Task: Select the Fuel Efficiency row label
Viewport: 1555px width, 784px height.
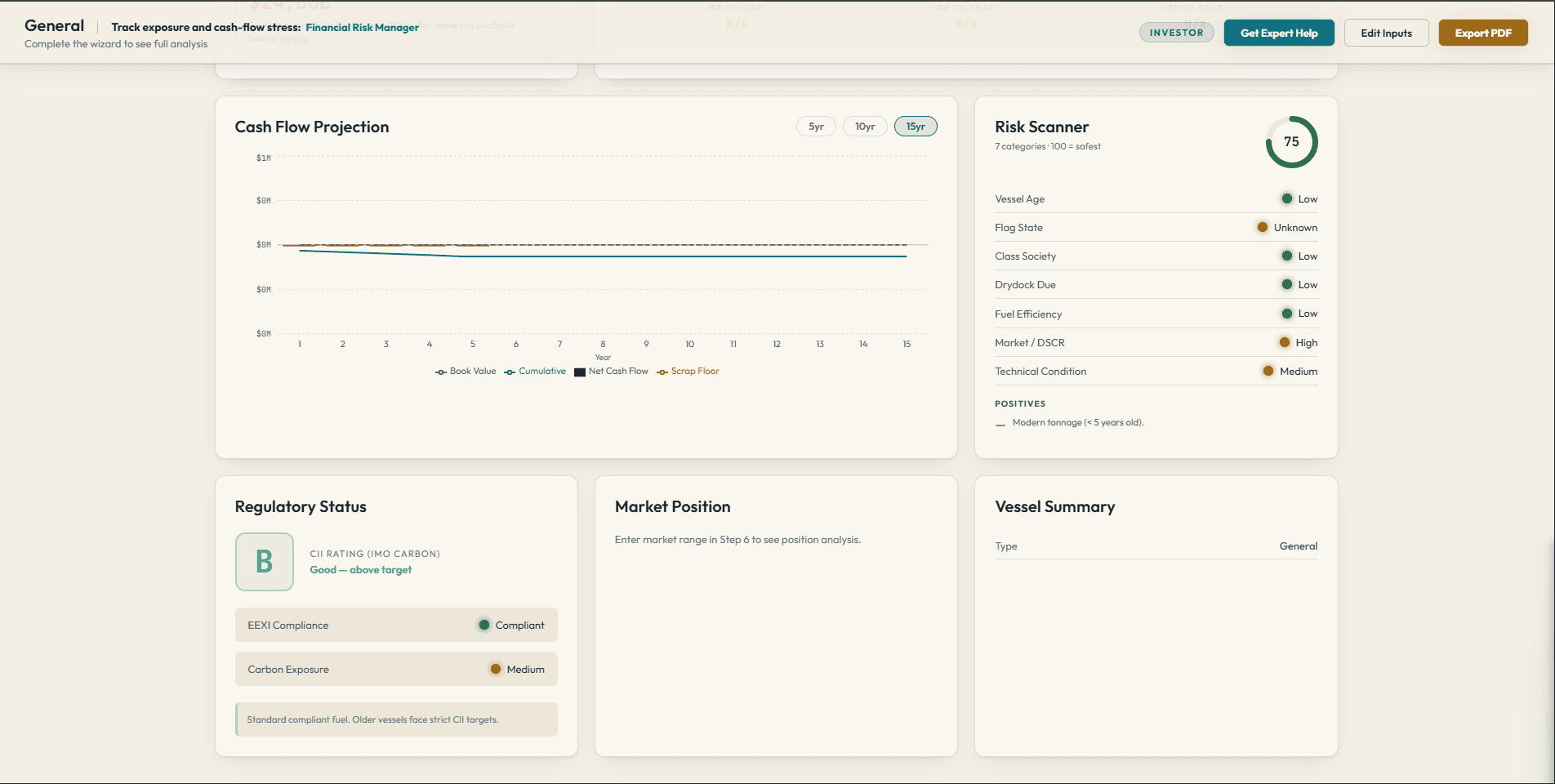Action: pyautogui.click(x=1028, y=314)
